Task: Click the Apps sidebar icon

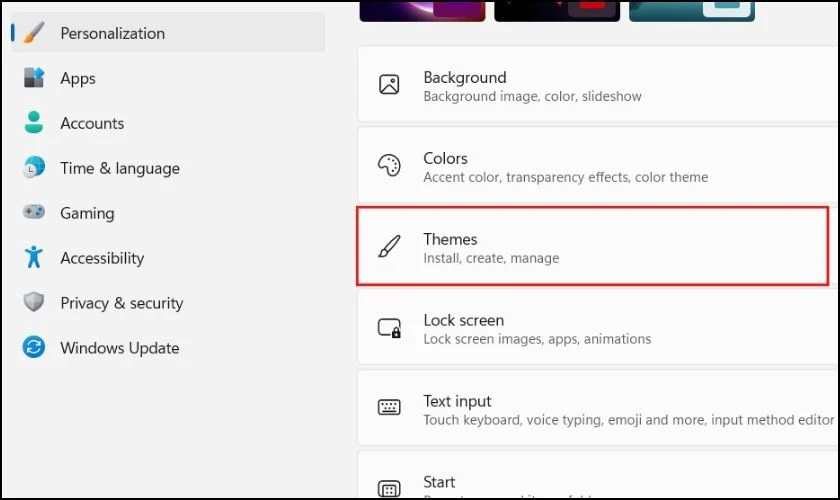Action: (x=34, y=78)
